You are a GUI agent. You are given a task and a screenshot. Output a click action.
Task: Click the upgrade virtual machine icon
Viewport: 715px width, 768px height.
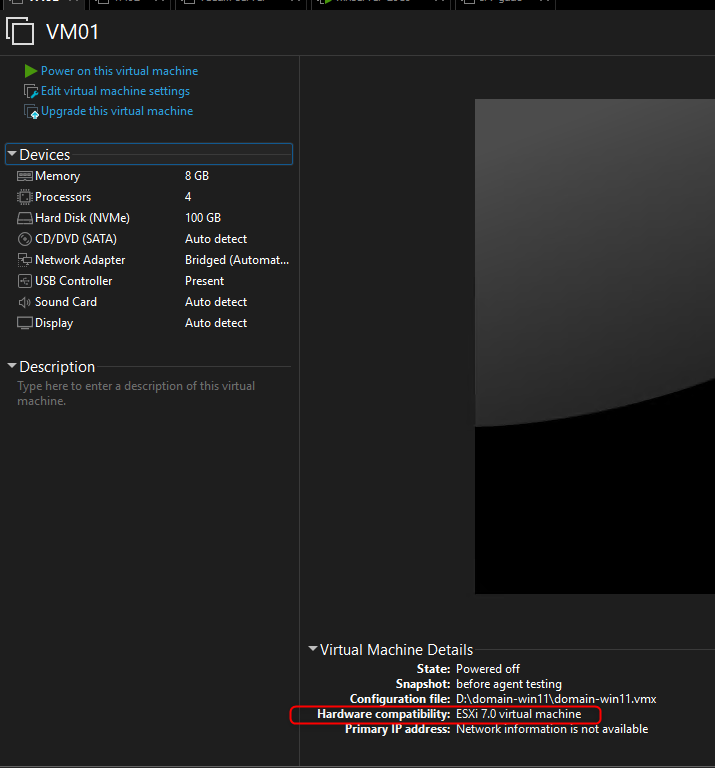pos(31,112)
